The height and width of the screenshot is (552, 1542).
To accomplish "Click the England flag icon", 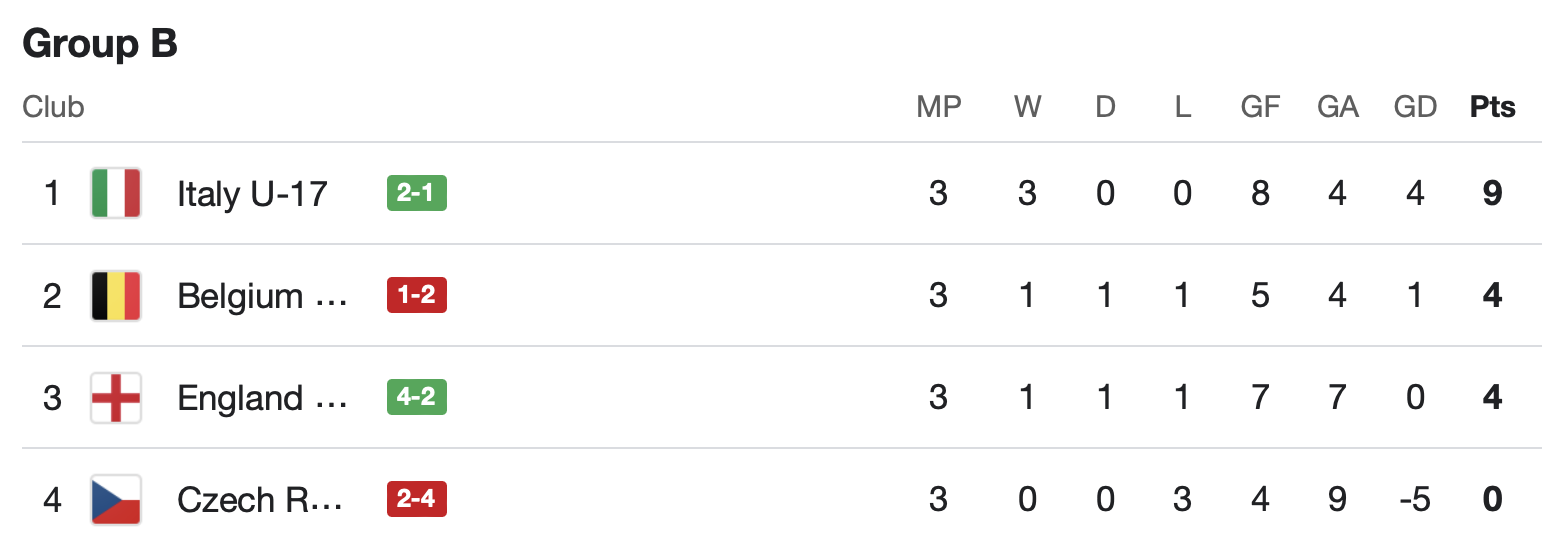I will point(116,398).
